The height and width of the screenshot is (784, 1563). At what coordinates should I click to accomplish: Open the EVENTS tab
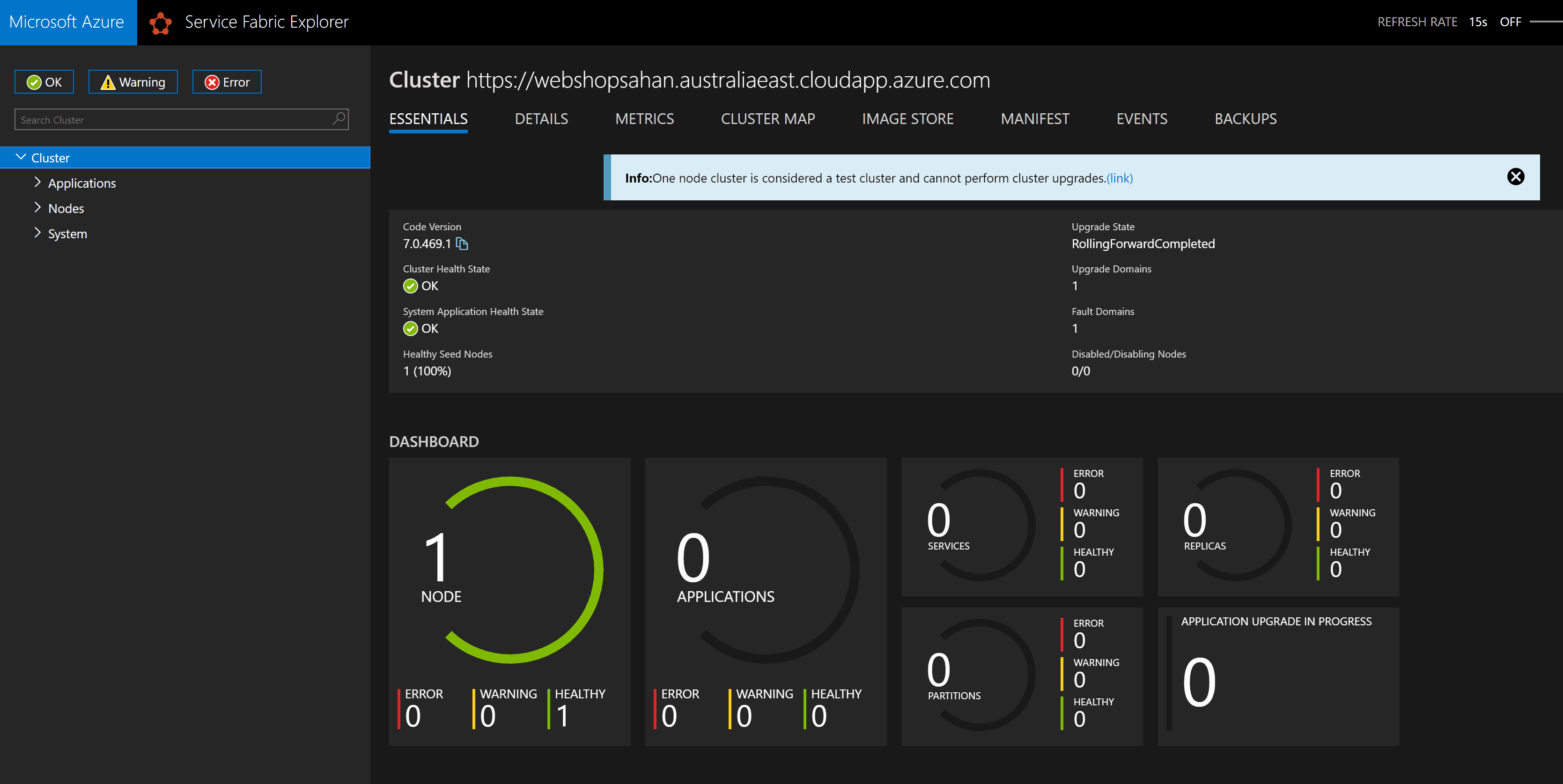(1142, 119)
